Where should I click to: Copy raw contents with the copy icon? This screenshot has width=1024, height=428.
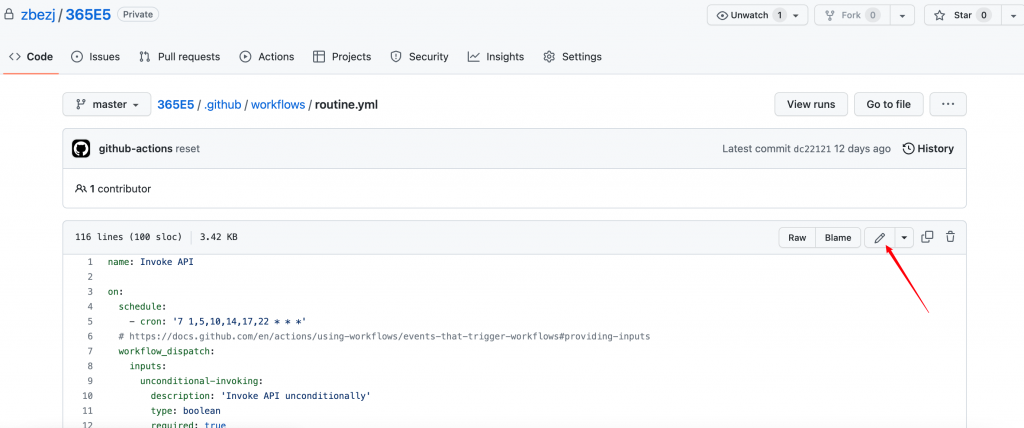coord(927,237)
